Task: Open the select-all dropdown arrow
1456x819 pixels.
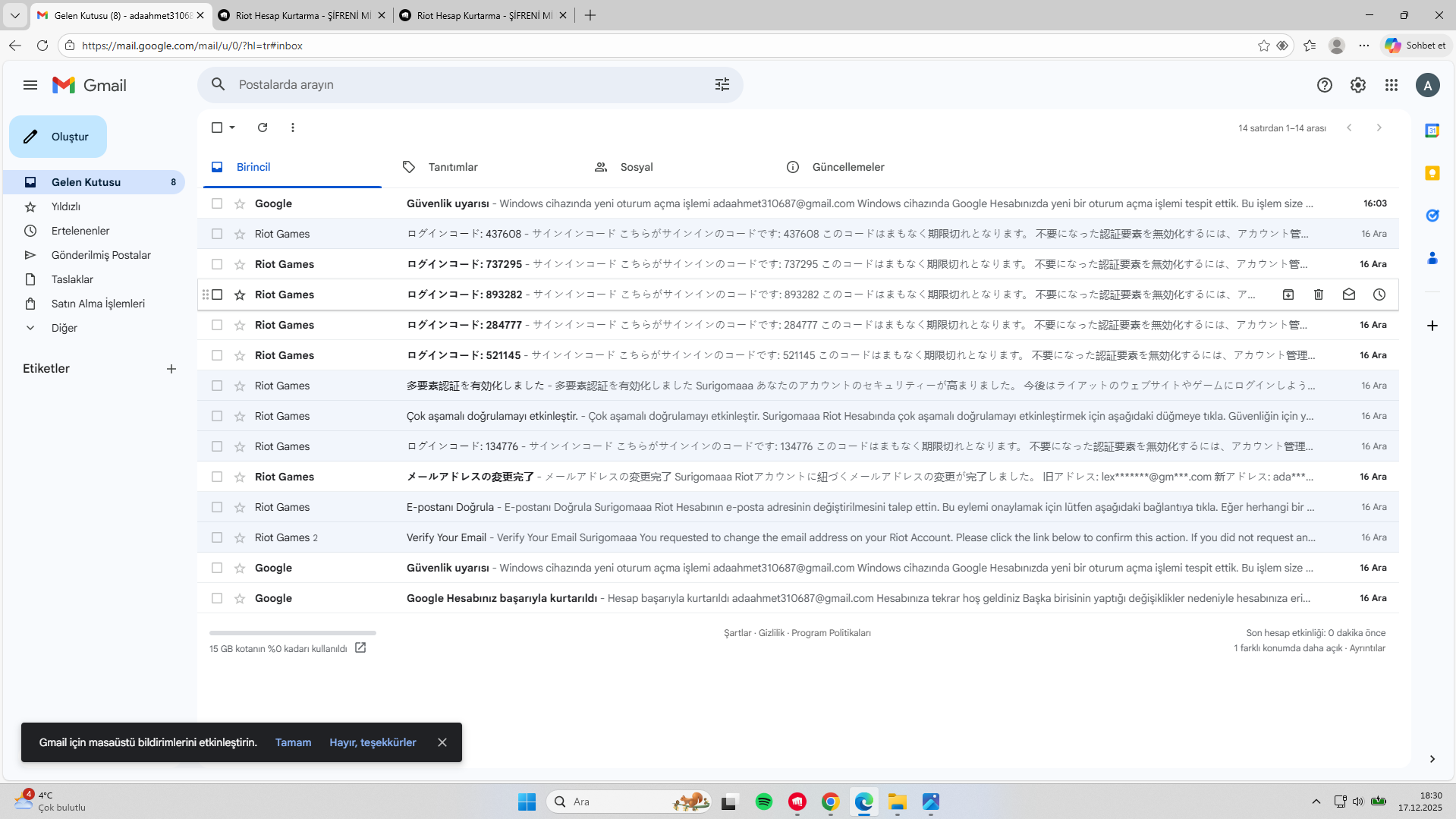Action: point(232,128)
